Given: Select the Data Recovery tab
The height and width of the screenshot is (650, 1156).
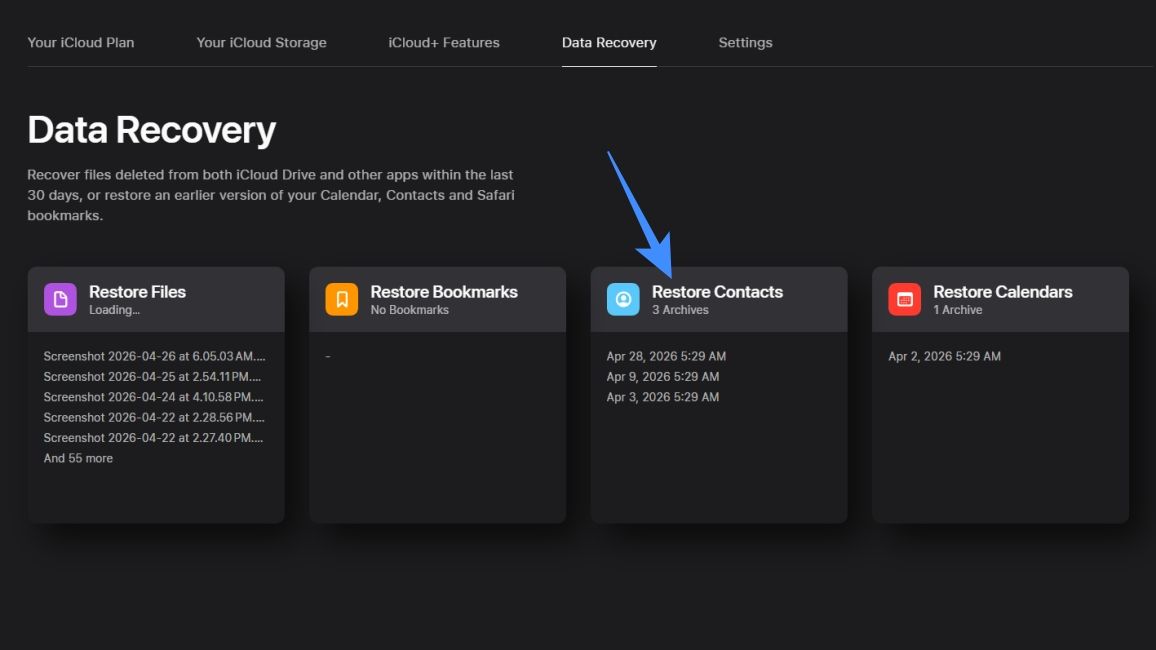Looking at the screenshot, I should (x=609, y=43).
